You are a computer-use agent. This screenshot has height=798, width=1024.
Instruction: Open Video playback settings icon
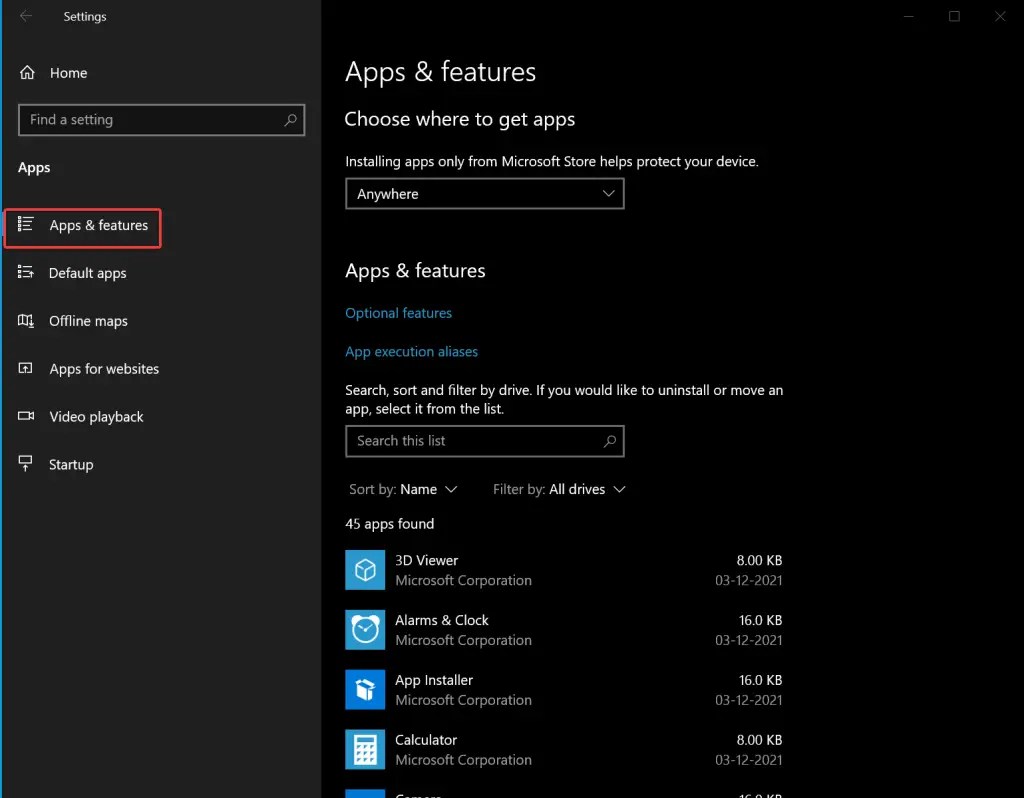coord(25,417)
